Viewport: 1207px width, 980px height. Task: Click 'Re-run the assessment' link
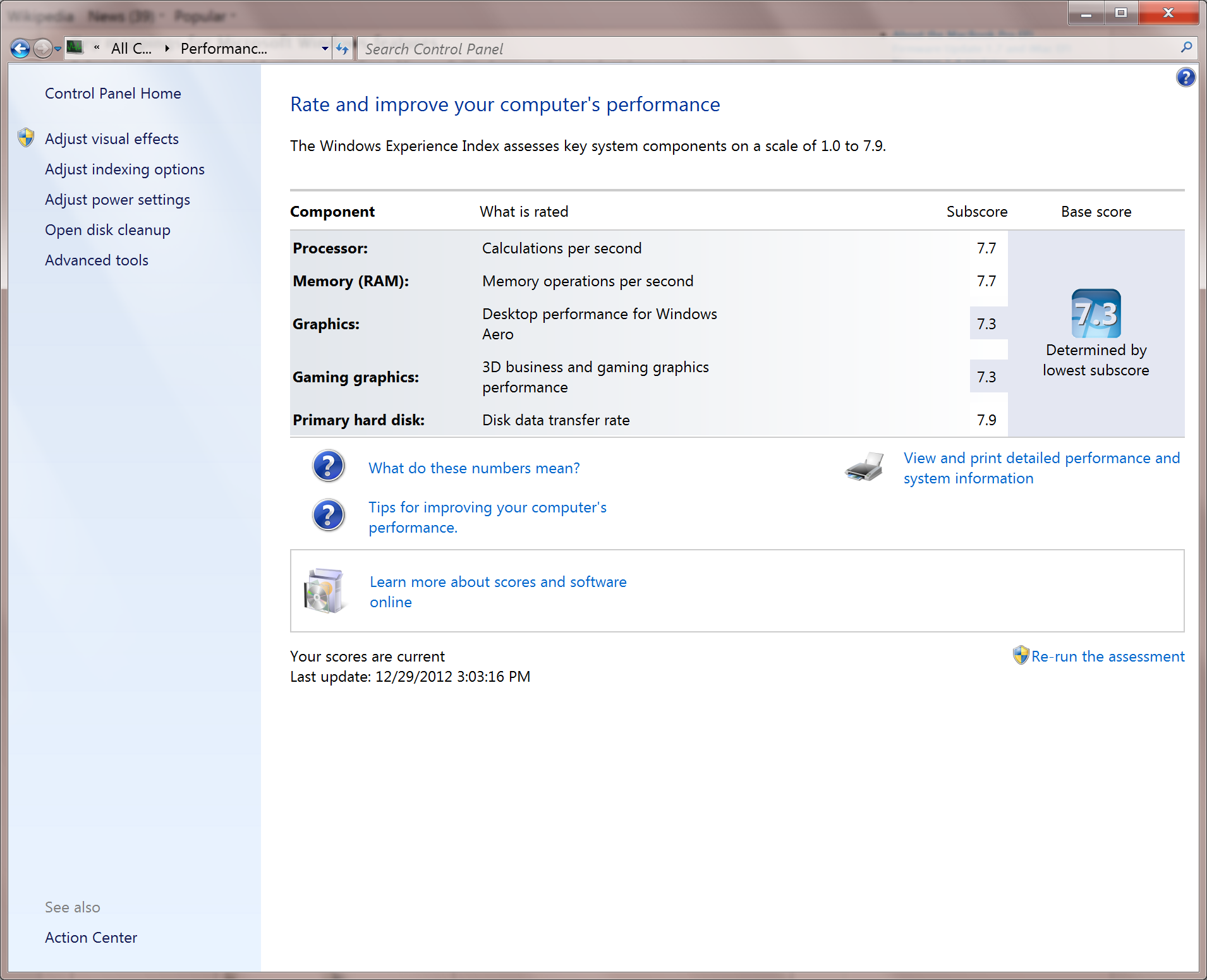pyautogui.click(x=1108, y=656)
